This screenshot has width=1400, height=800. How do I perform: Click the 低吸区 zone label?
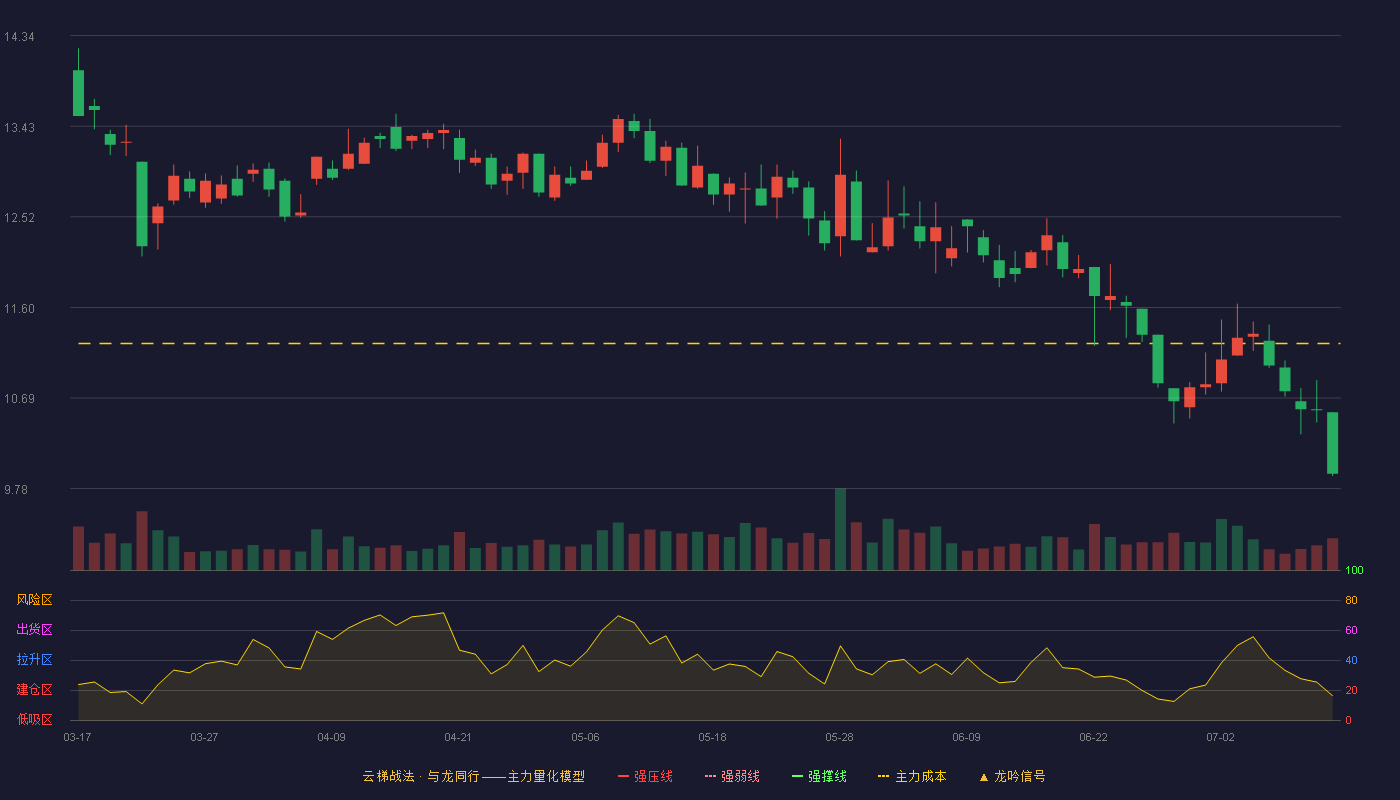pos(34,719)
